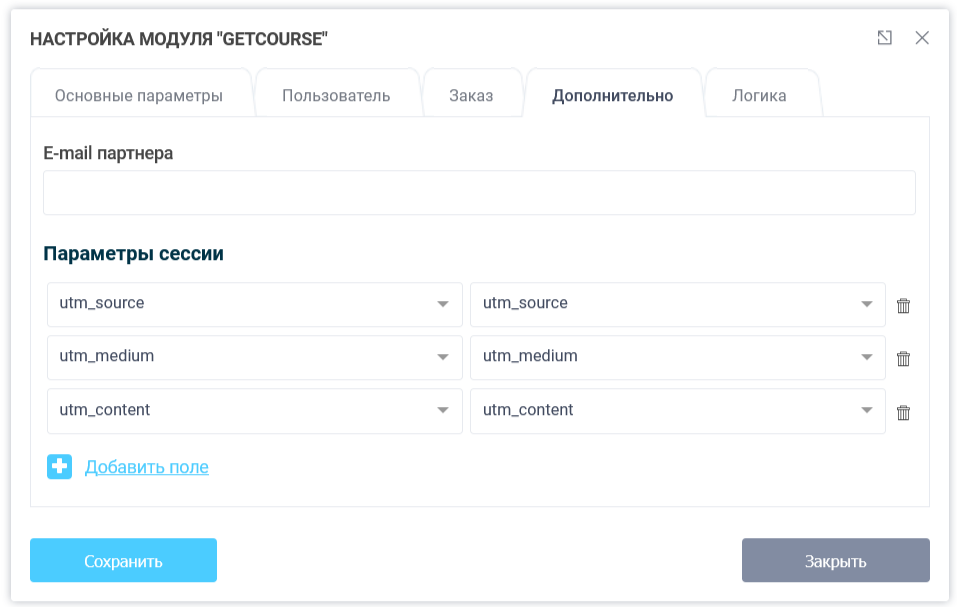
Task: Click the resize icon in the dialog header
Action: 884,37
